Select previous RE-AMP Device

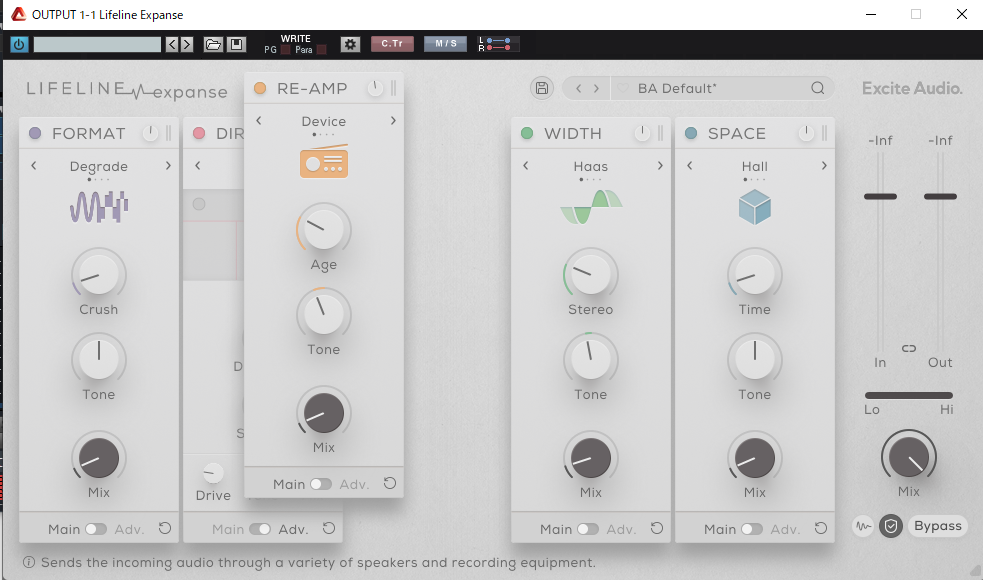(259, 120)
